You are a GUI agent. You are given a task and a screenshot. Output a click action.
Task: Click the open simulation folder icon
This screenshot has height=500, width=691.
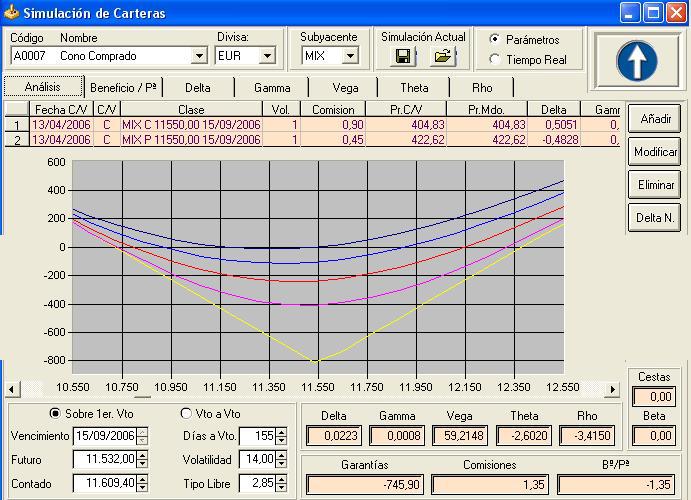442,56
